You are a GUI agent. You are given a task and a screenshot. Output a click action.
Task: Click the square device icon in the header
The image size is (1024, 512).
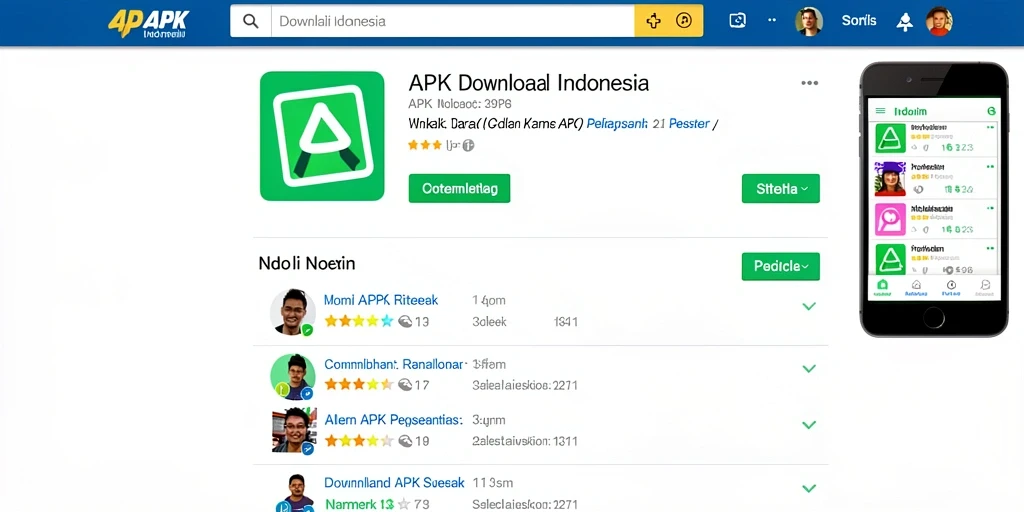[x=737, y=21]
